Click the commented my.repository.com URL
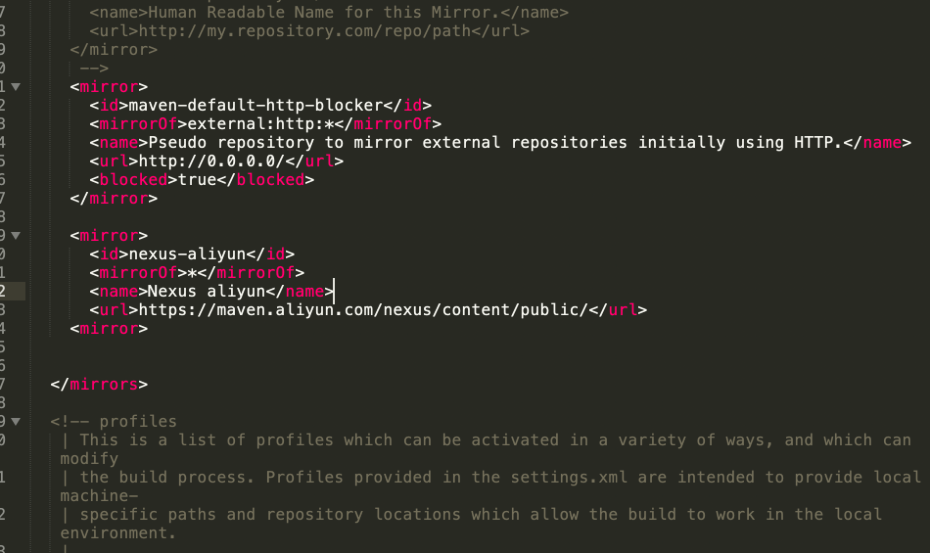The width and height of the screenshot is (930, 556). pos(305,31)
